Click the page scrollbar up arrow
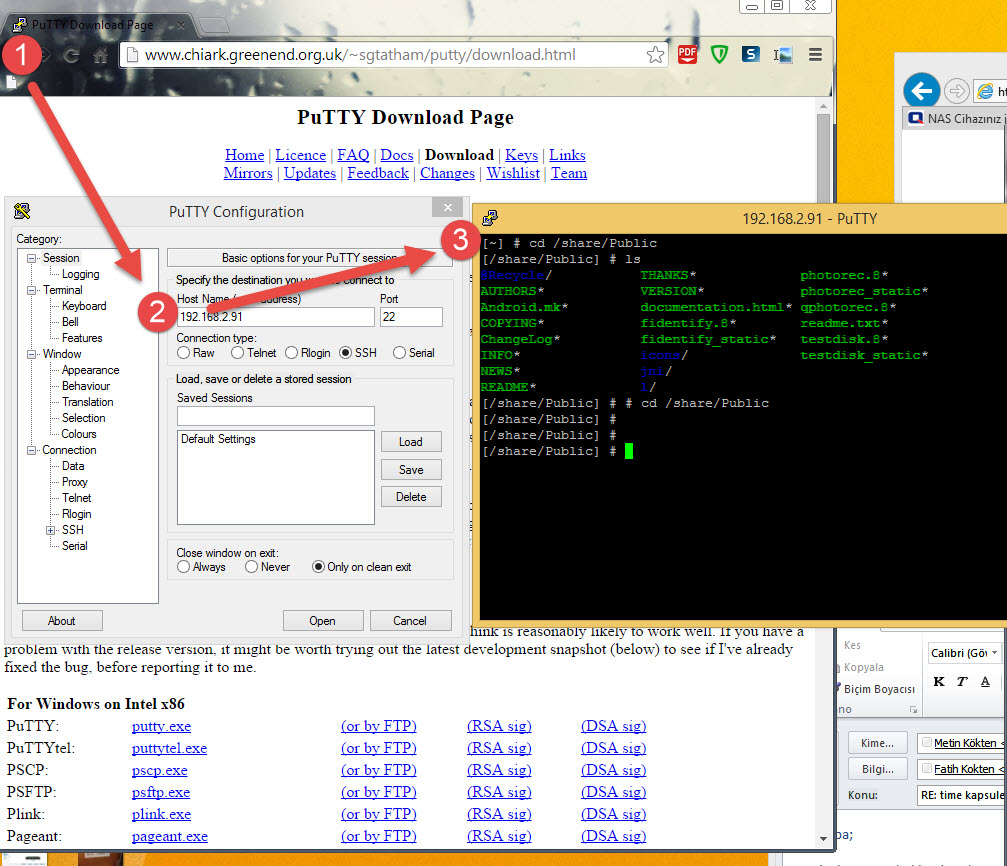 coord(823,106)
